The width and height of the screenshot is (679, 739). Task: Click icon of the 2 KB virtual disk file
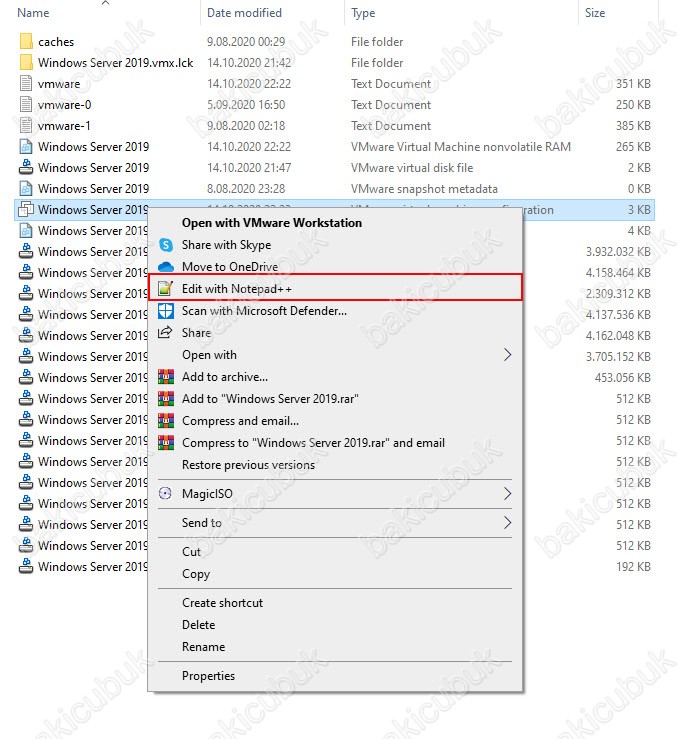(26, 167)
